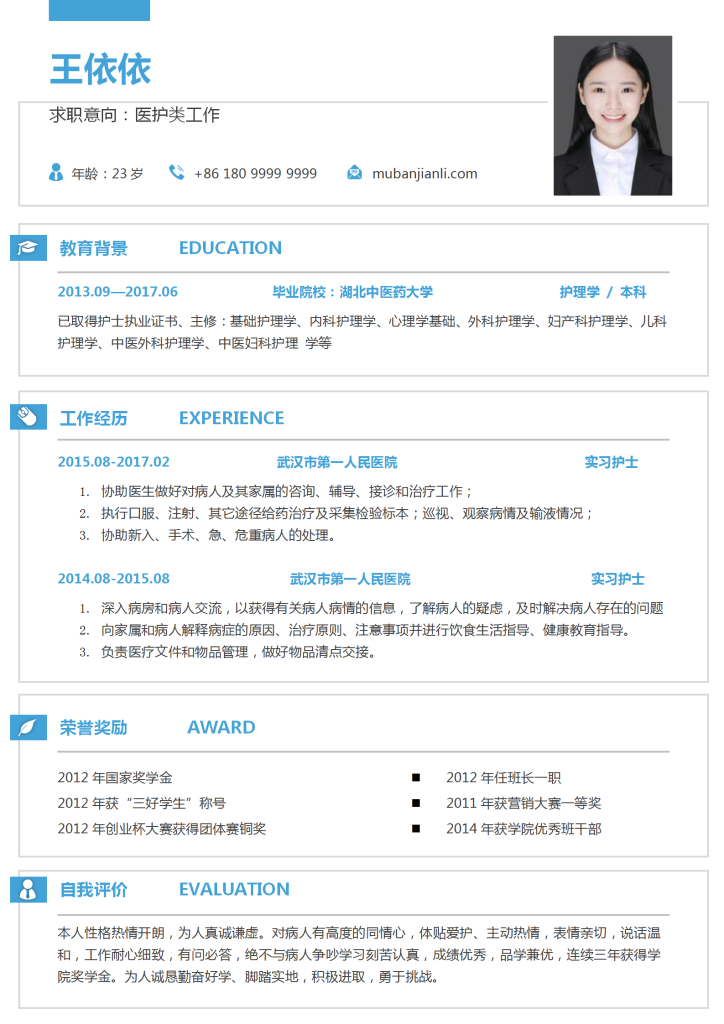The height and width of the screenshot is (1024, 724).
Task: Click the 教育背景 heading
Action: [93, 248]
